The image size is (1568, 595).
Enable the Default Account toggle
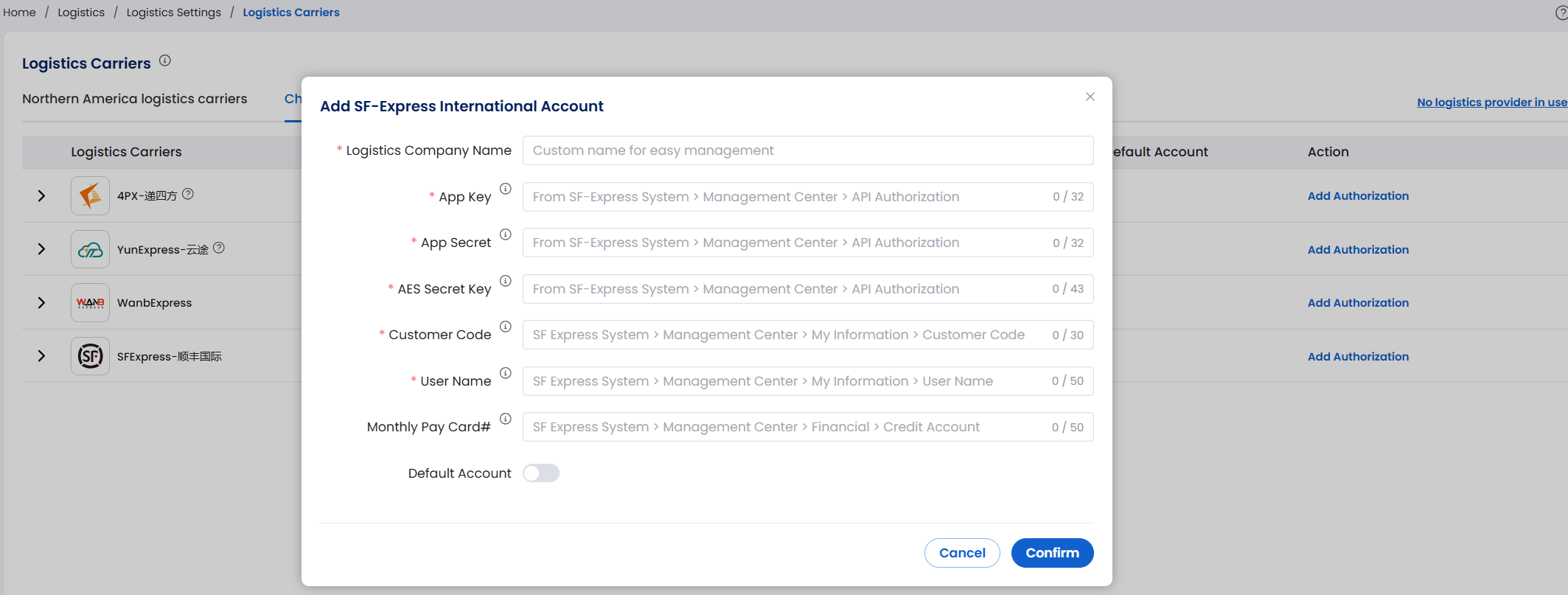[540, 473]
